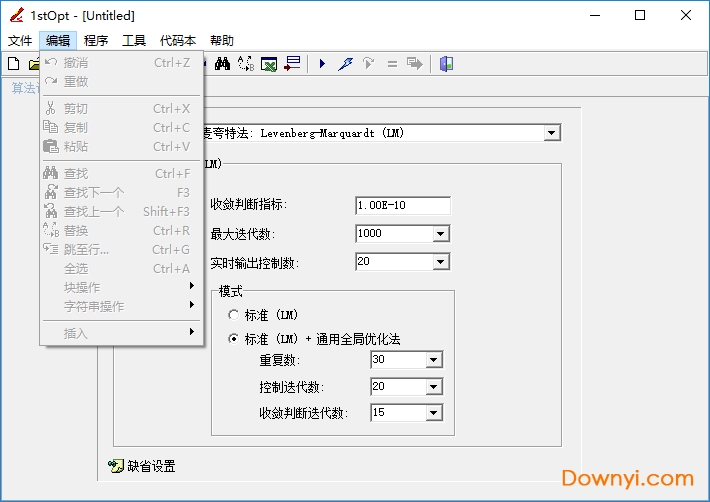Open the 工具 menu
Viewport: 710px width, 502px height.
point(134,41)
